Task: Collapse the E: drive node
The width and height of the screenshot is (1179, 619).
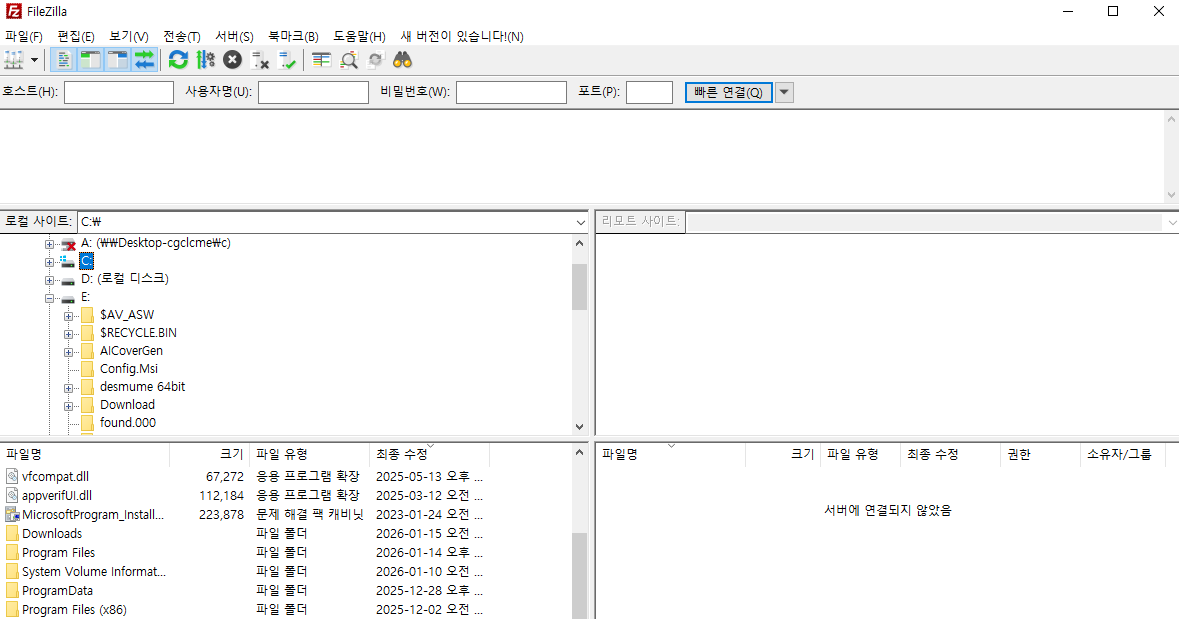Action: (49, 299)
